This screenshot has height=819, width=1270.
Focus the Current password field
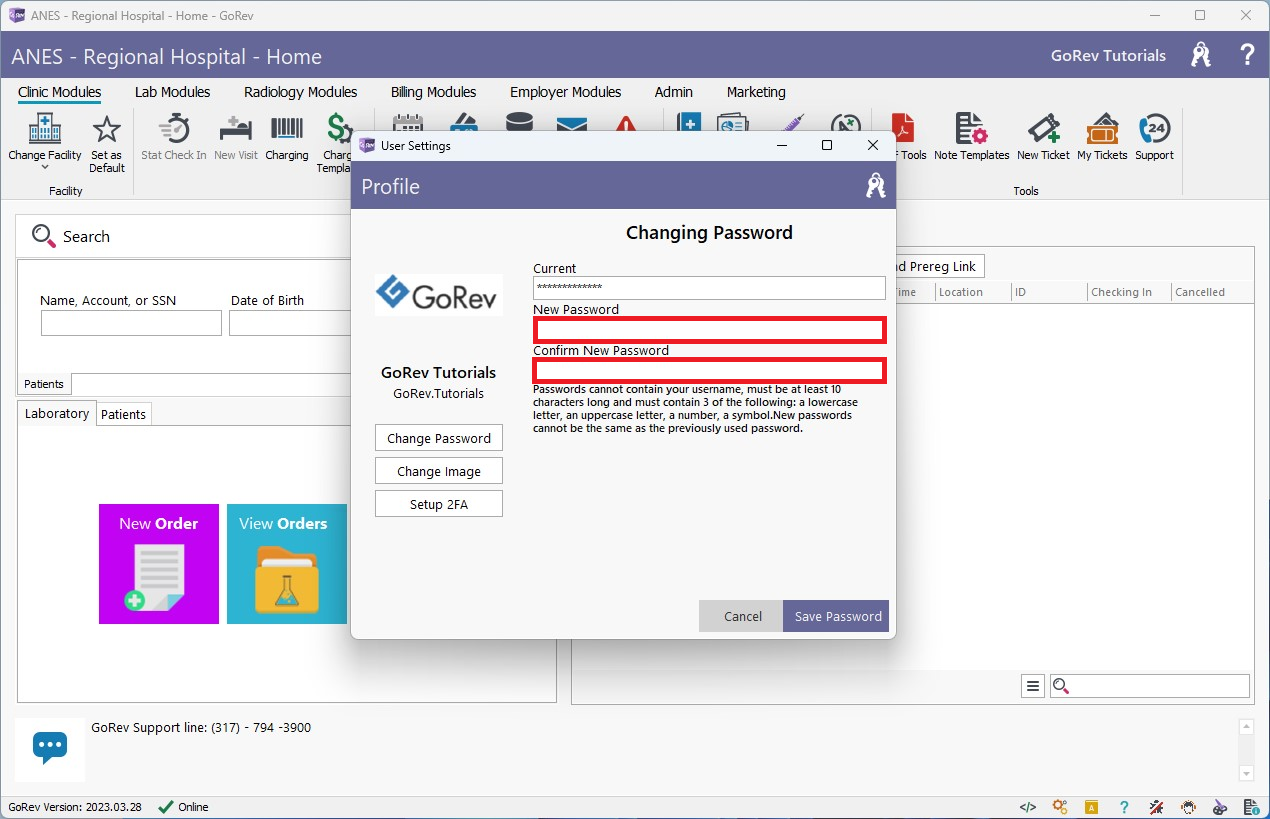[709, 288]
